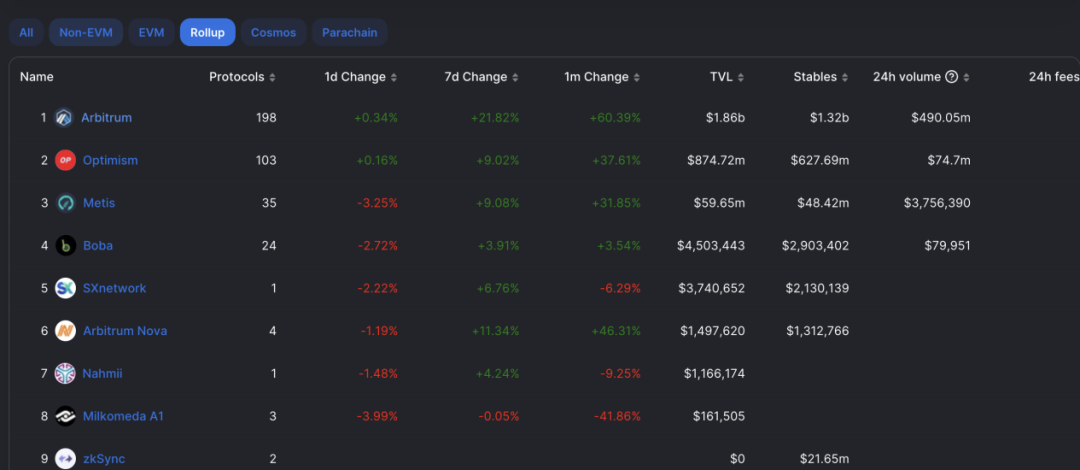
Task: Click Arbitrum Nova TVL value $1,497,620
Action: click(x=713, y=331)
